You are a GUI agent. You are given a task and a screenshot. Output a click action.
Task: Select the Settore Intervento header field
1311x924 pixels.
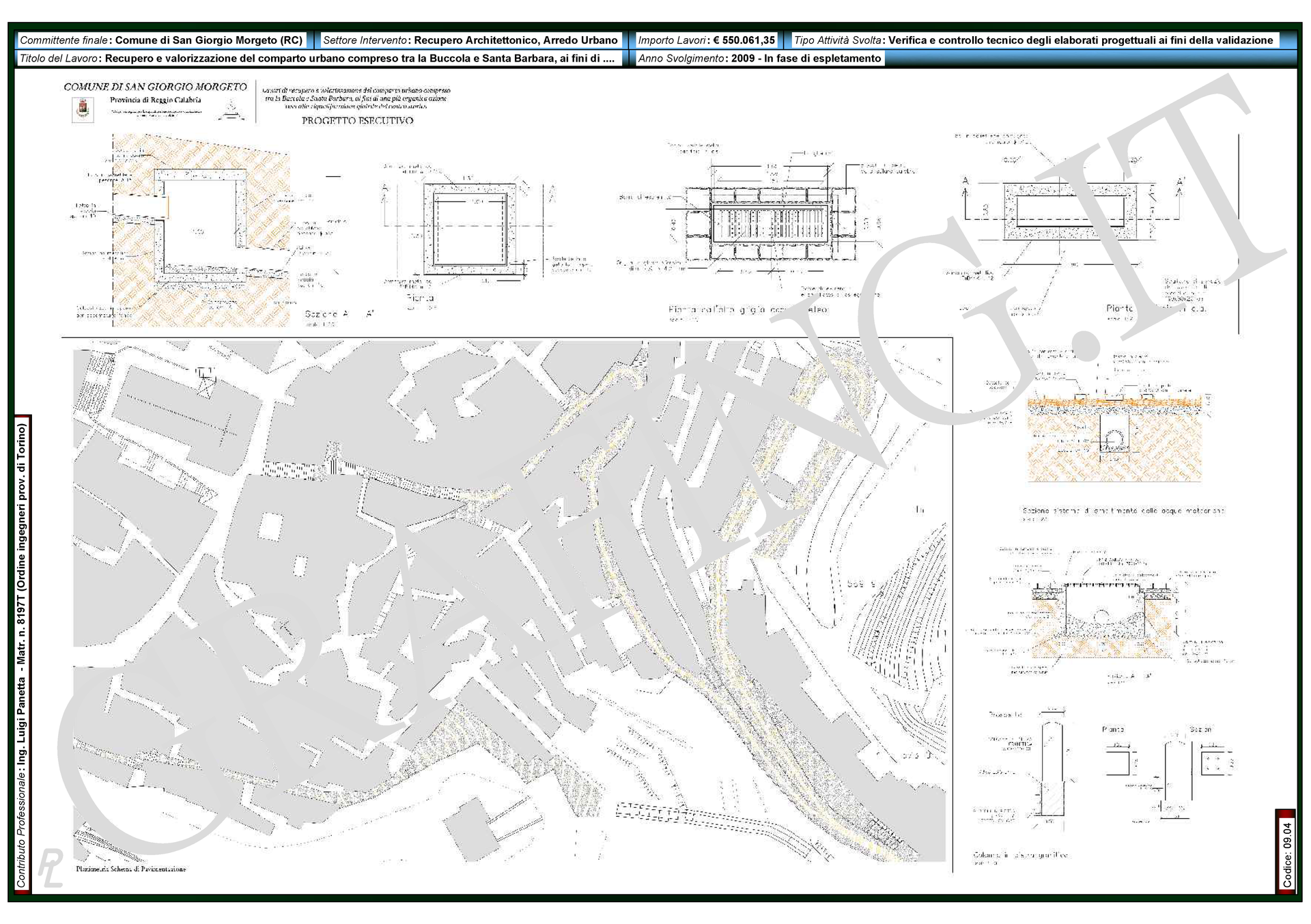tap(470, 40)
